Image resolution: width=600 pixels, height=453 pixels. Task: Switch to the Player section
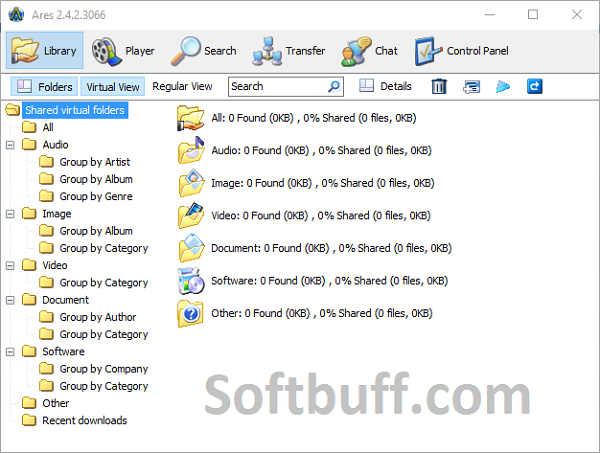(123, 51)
